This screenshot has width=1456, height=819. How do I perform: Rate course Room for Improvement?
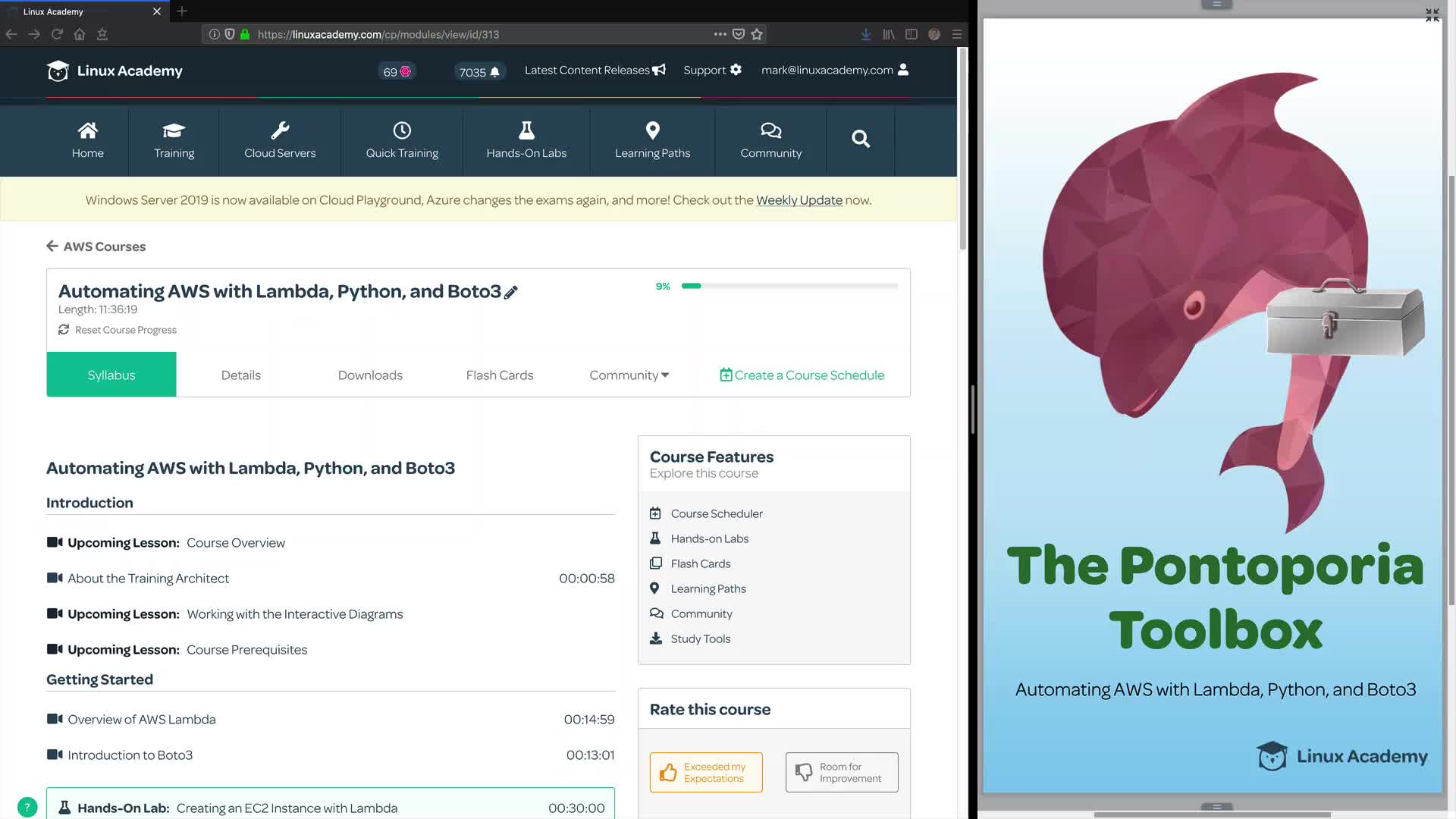841,772
